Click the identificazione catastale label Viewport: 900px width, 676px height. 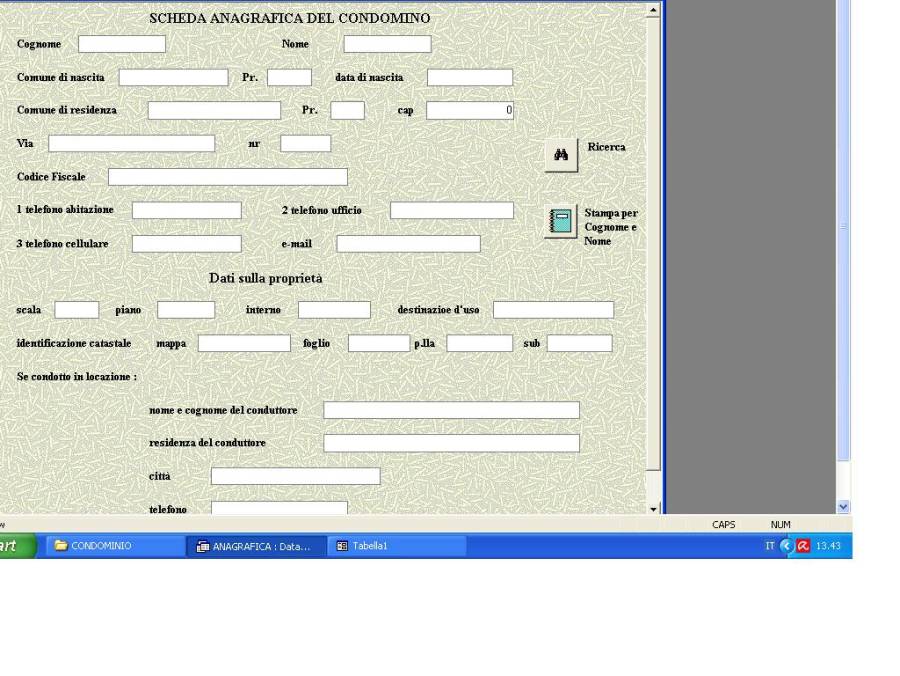[x=74, y=343]
